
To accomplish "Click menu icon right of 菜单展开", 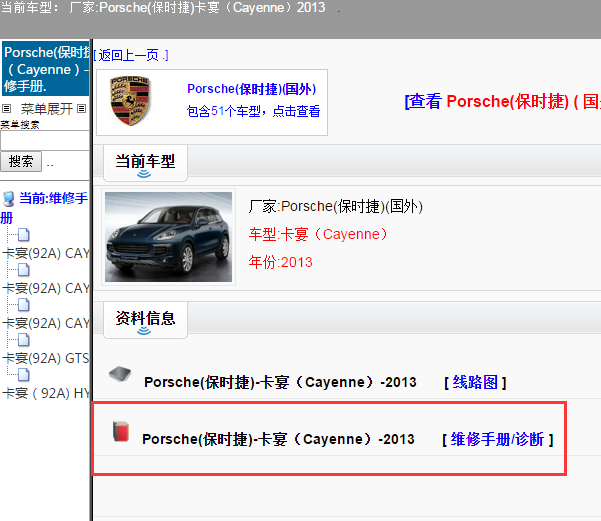I will (x=81, y=109).
